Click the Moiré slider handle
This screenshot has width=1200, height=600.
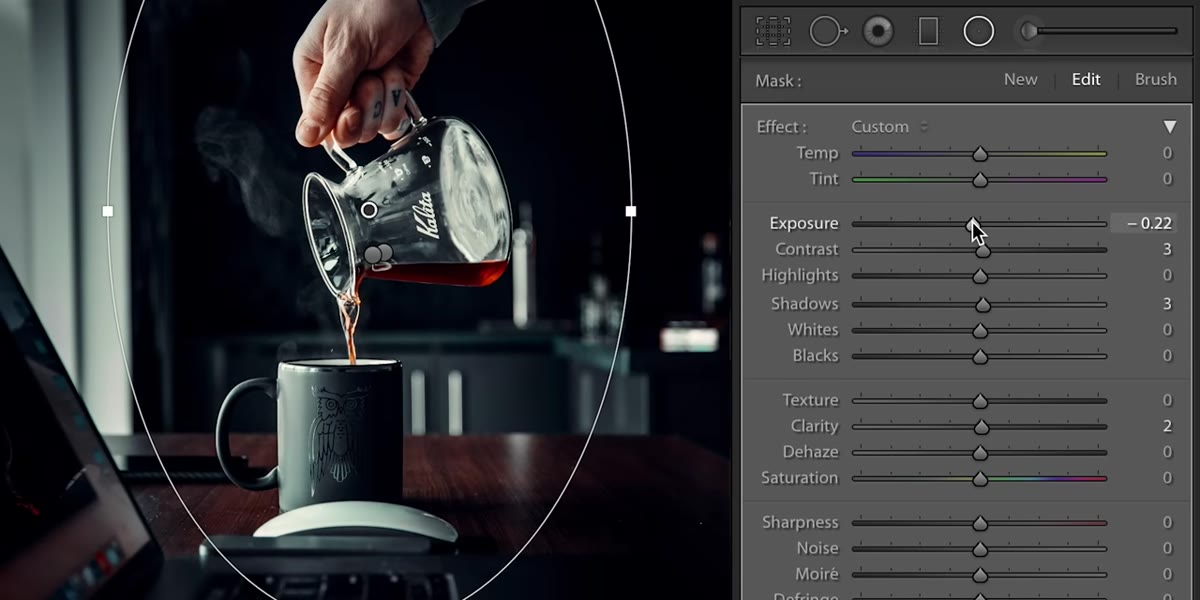(980, 575)
